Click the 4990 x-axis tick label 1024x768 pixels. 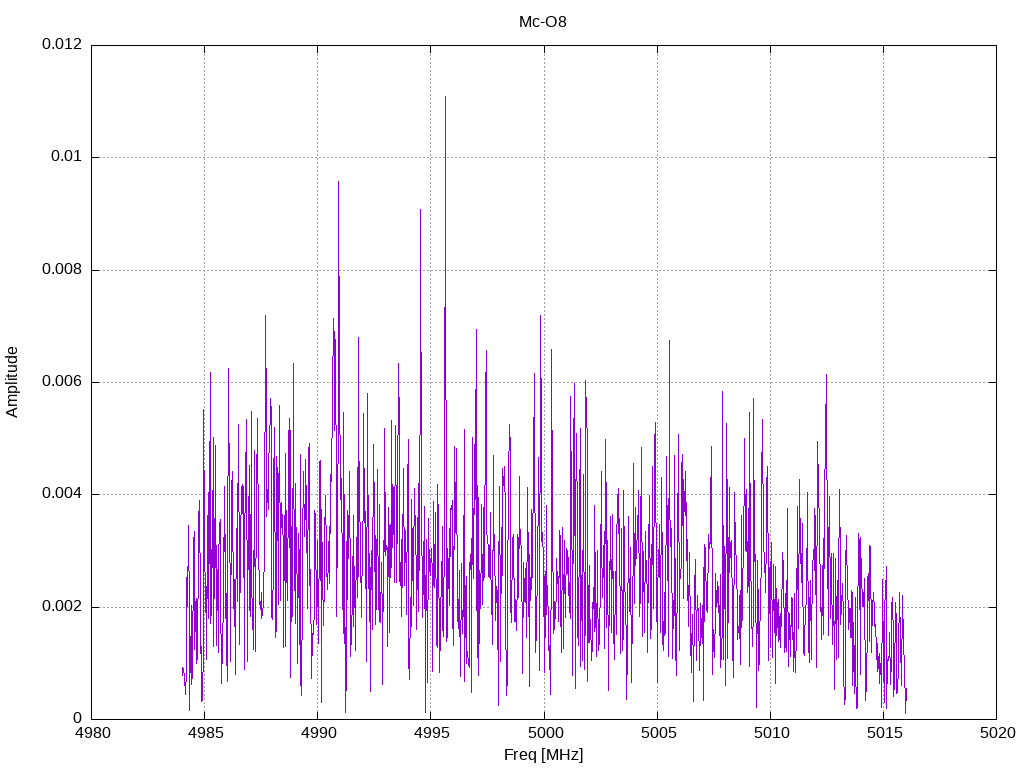pos(319,733)
